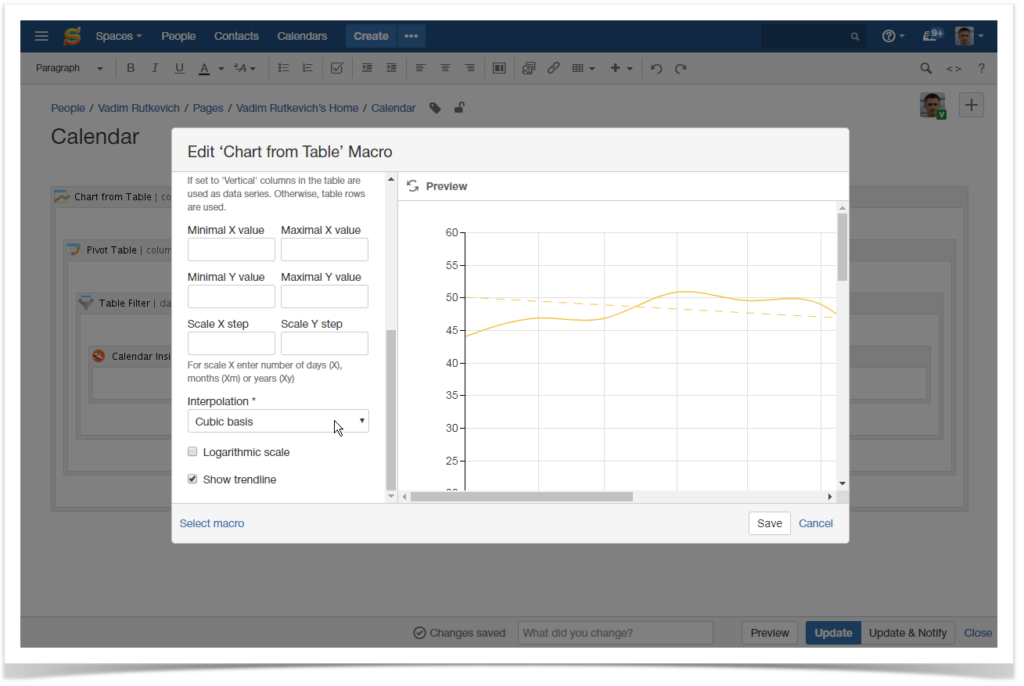Enable Logarithmic scale

[192, 451]
